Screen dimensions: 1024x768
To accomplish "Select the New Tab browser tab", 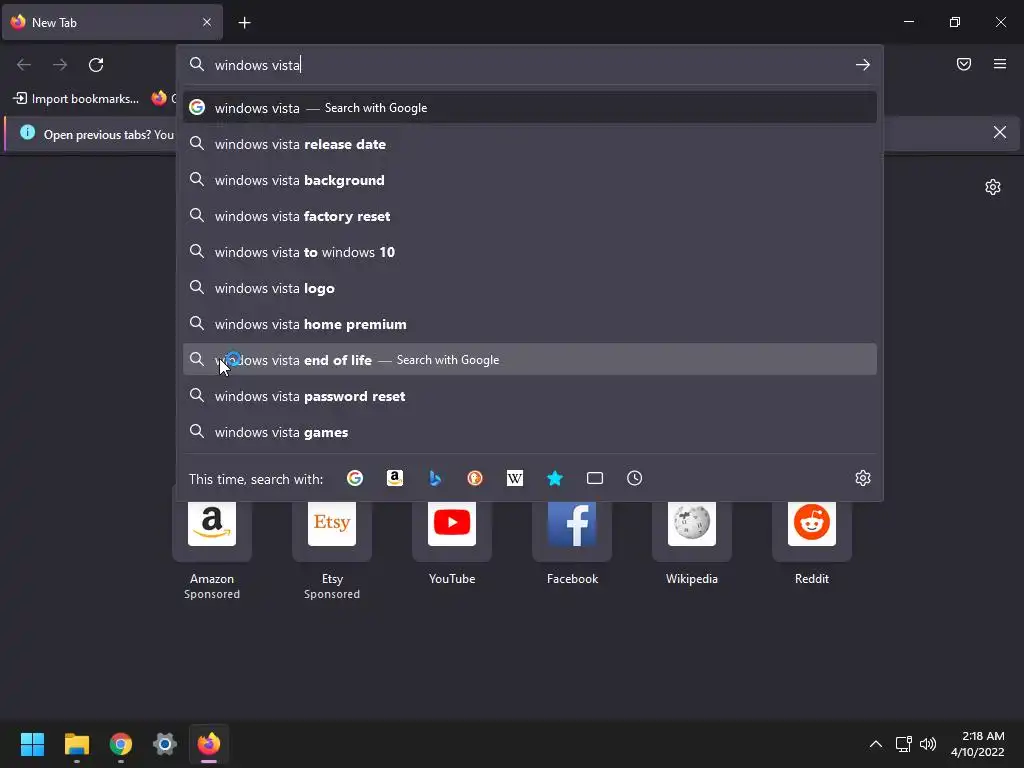I will coord(112,22).
